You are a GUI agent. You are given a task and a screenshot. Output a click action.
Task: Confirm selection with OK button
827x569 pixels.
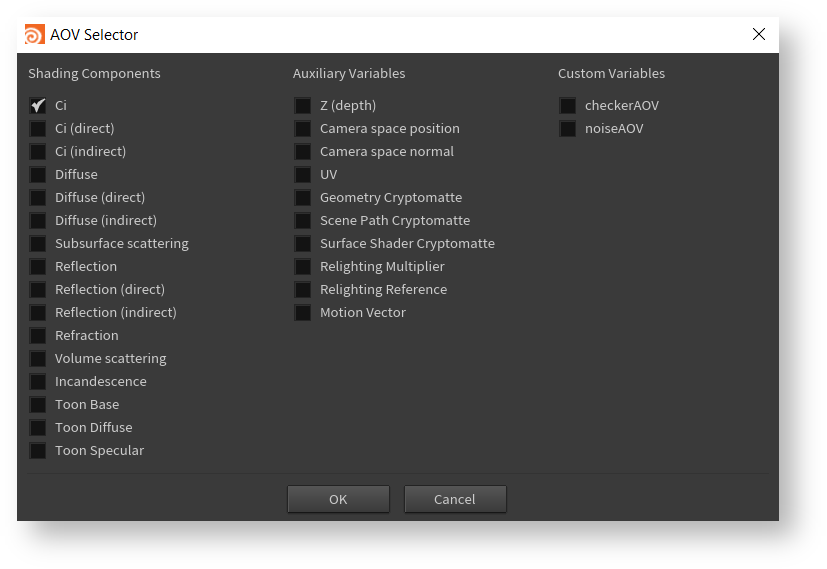(338, 499)
